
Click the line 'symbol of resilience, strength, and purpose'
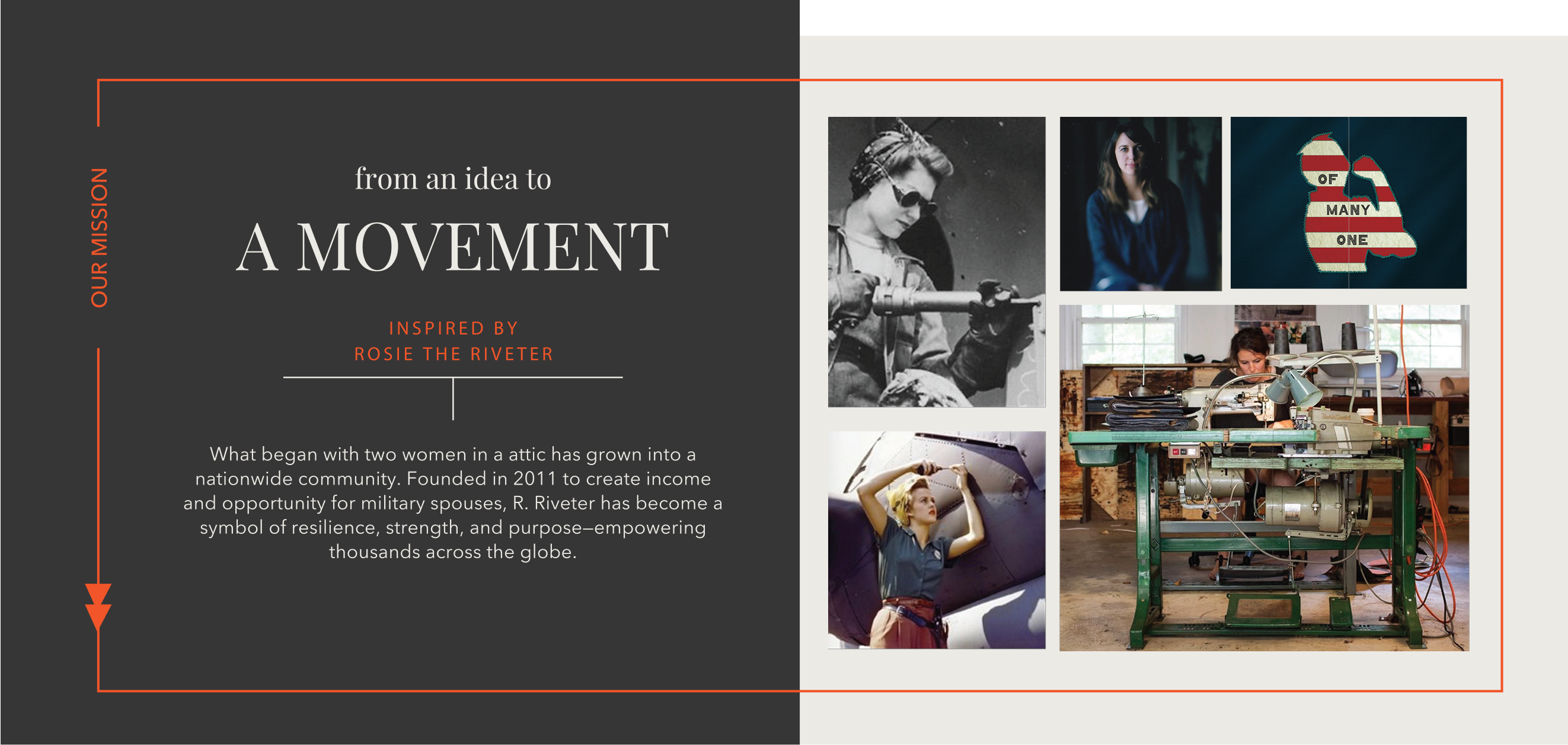click(453, 527)
